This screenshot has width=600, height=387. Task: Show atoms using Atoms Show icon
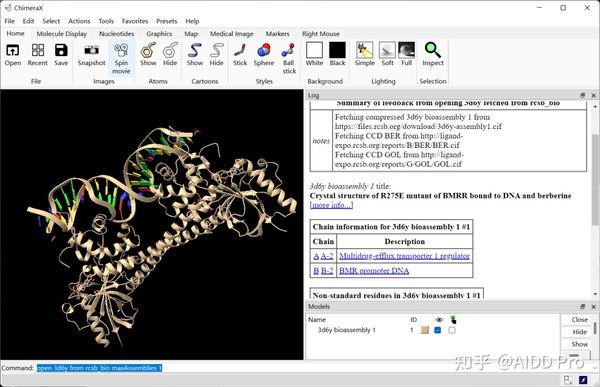click(x=148, y=55)
